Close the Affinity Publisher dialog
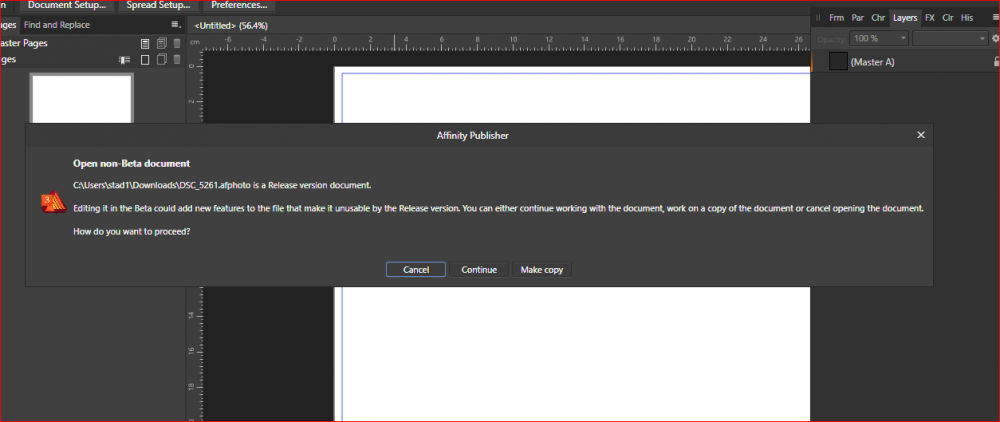 coord(920,134)
